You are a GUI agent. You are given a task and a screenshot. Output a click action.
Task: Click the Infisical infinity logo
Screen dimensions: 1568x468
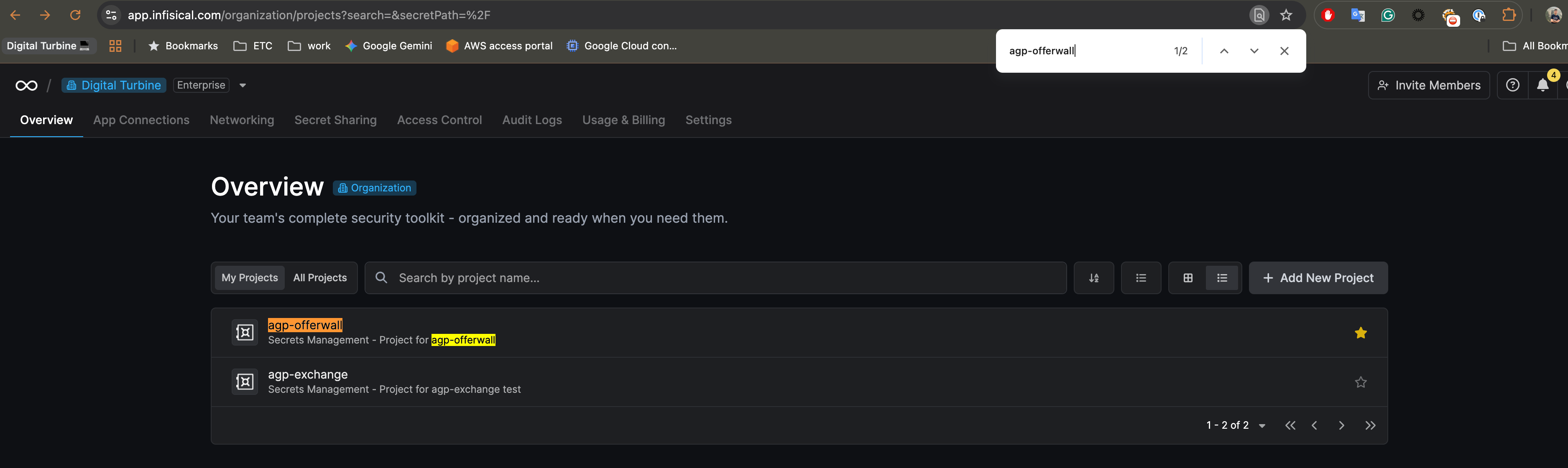(x=26, y=86)
